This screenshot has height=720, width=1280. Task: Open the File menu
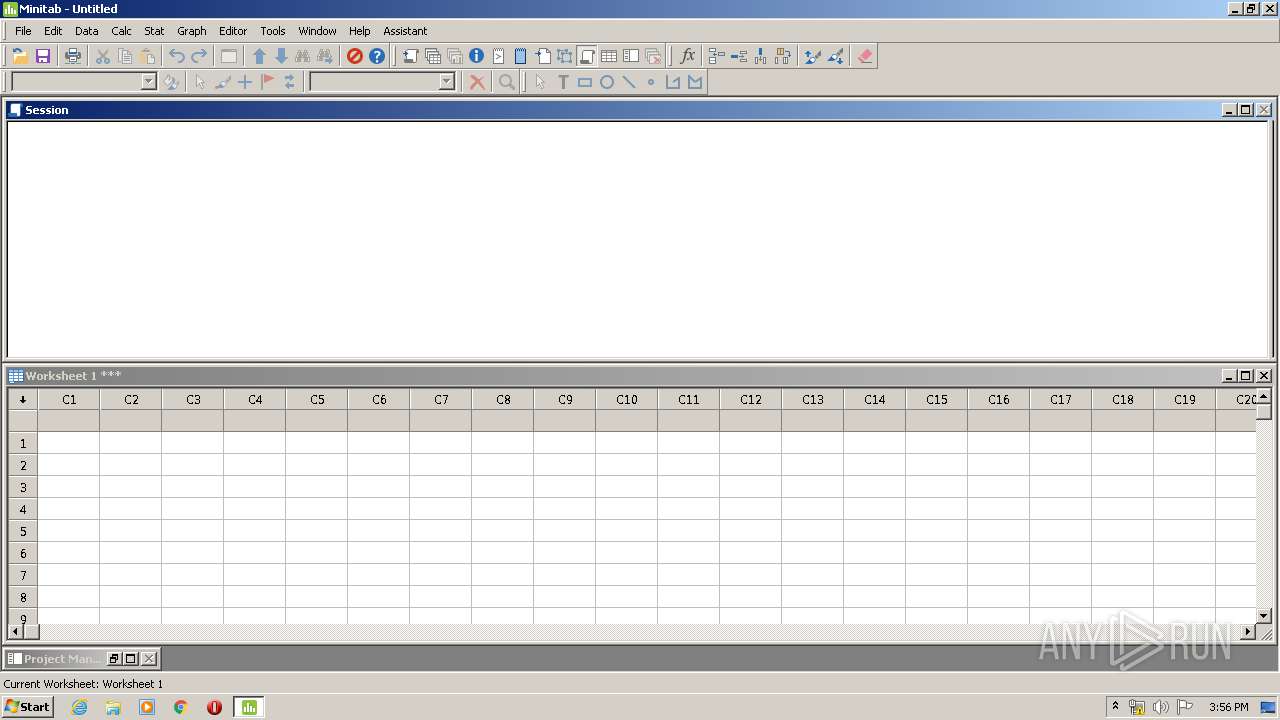[x=23, y=31]
